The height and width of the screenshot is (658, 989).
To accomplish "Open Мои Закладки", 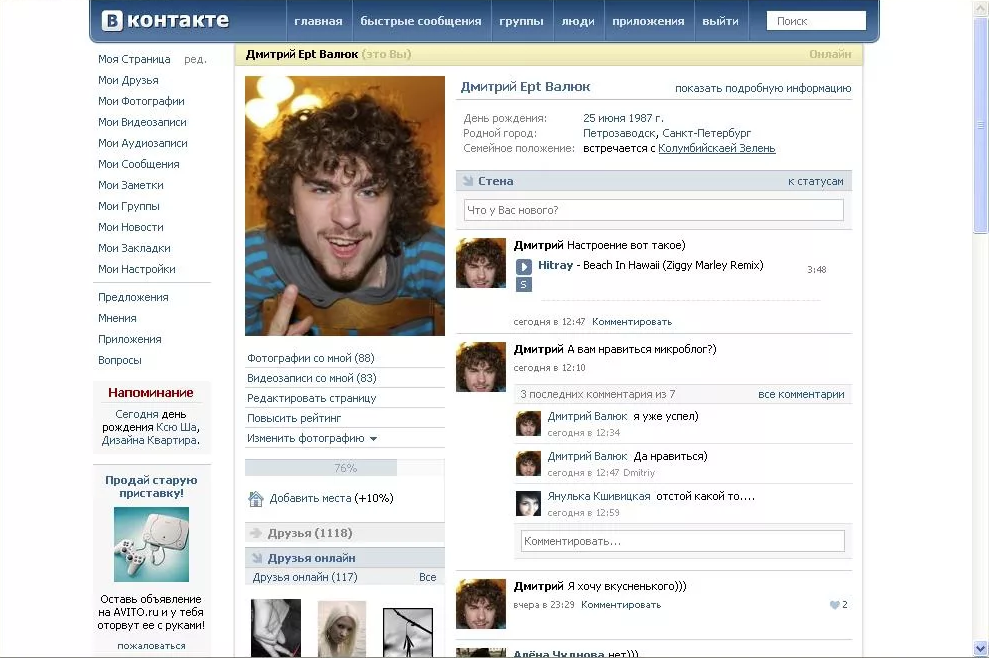I will pos(134,248).
